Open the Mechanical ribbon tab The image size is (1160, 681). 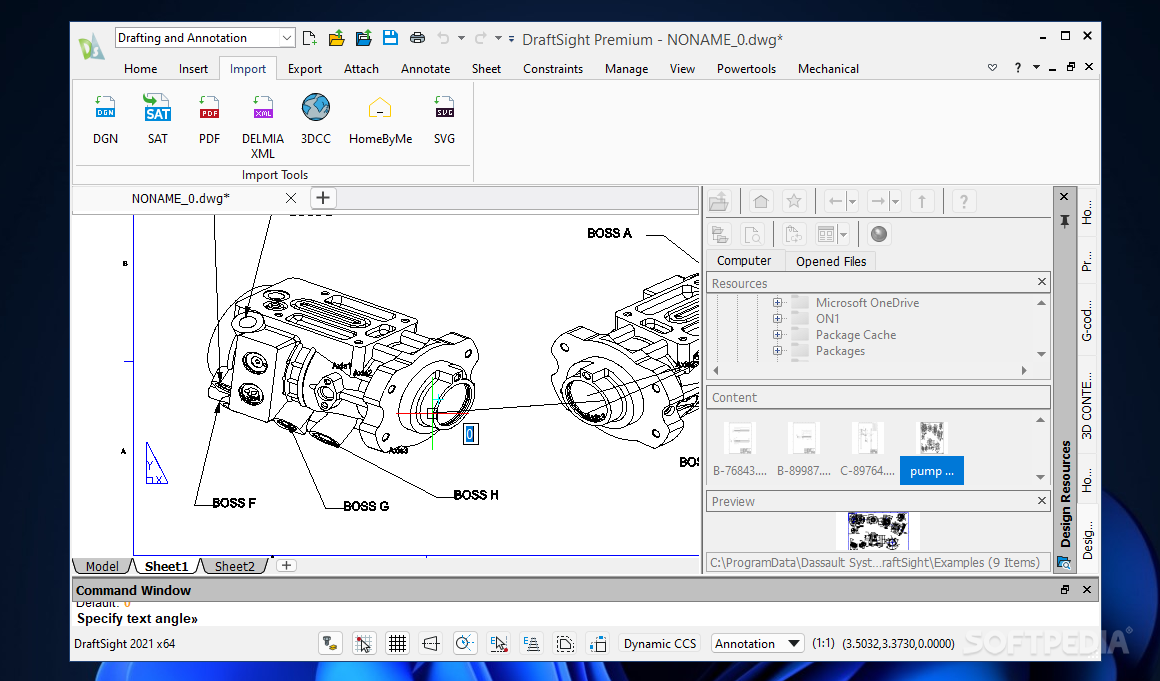coord(828,69)
